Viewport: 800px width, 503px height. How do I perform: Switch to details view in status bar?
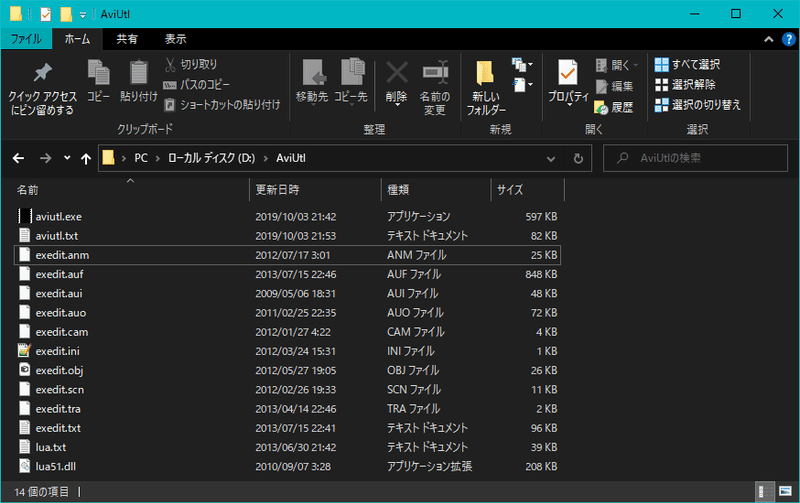765,492
